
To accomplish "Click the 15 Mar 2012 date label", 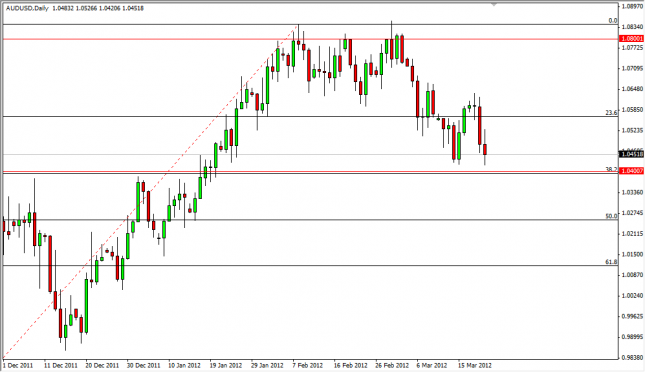I will click(x=475, y=365).
